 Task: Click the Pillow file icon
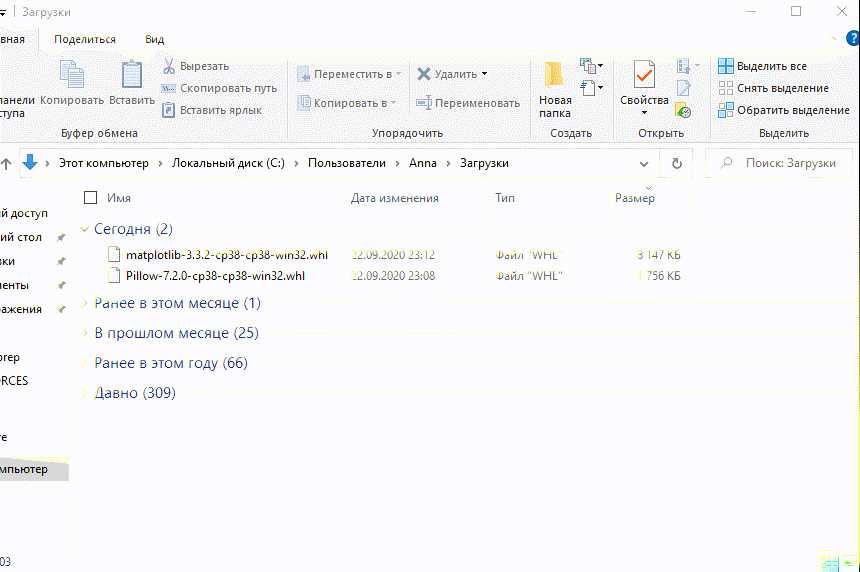point(114,275)
